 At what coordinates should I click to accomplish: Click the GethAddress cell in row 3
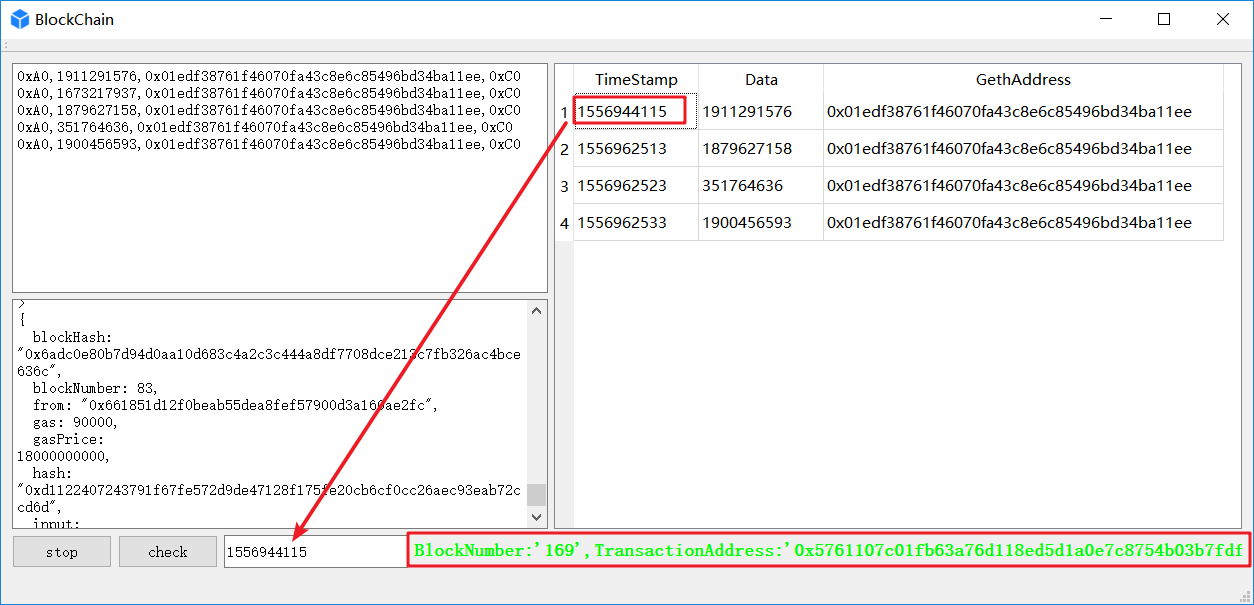[1023, 185]
